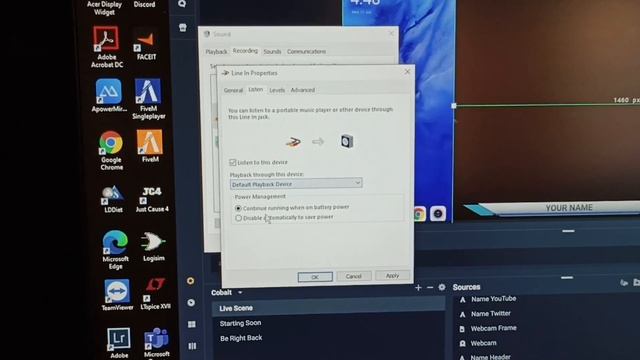Click orange circle icon in Streamlabs sidebar

coord(190,281)
